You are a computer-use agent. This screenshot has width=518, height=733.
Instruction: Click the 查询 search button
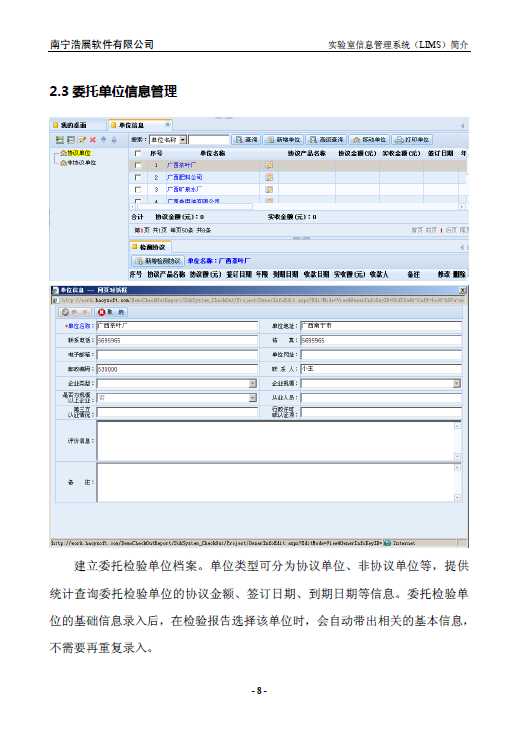click(x=246, y=140)
